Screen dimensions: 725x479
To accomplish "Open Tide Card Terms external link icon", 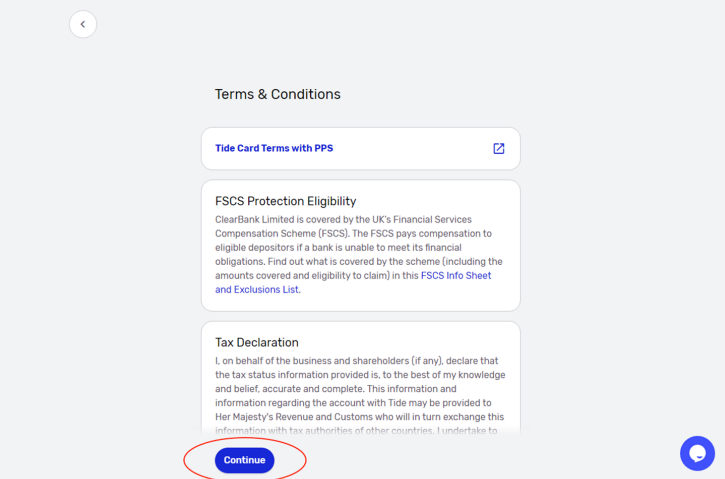I will tap(498, 148).
